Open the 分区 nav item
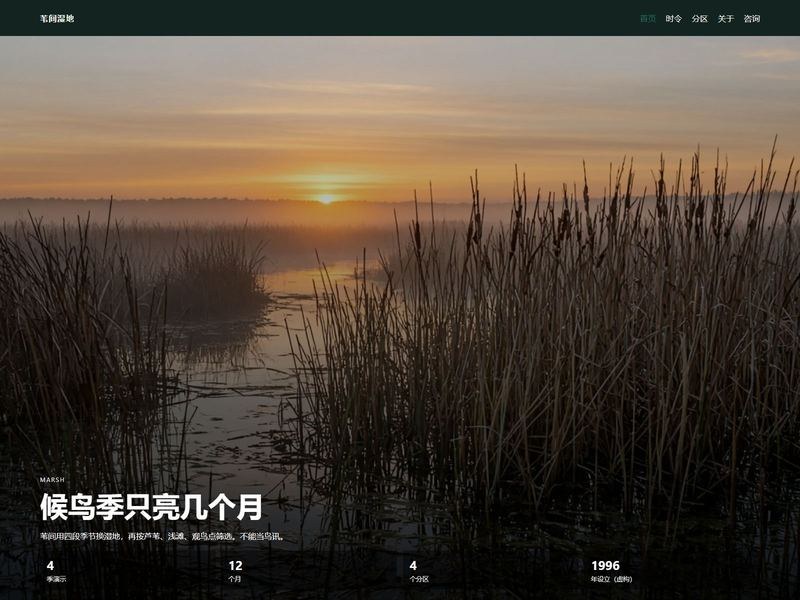Screen dimensions: 800x600 (699, 18)
